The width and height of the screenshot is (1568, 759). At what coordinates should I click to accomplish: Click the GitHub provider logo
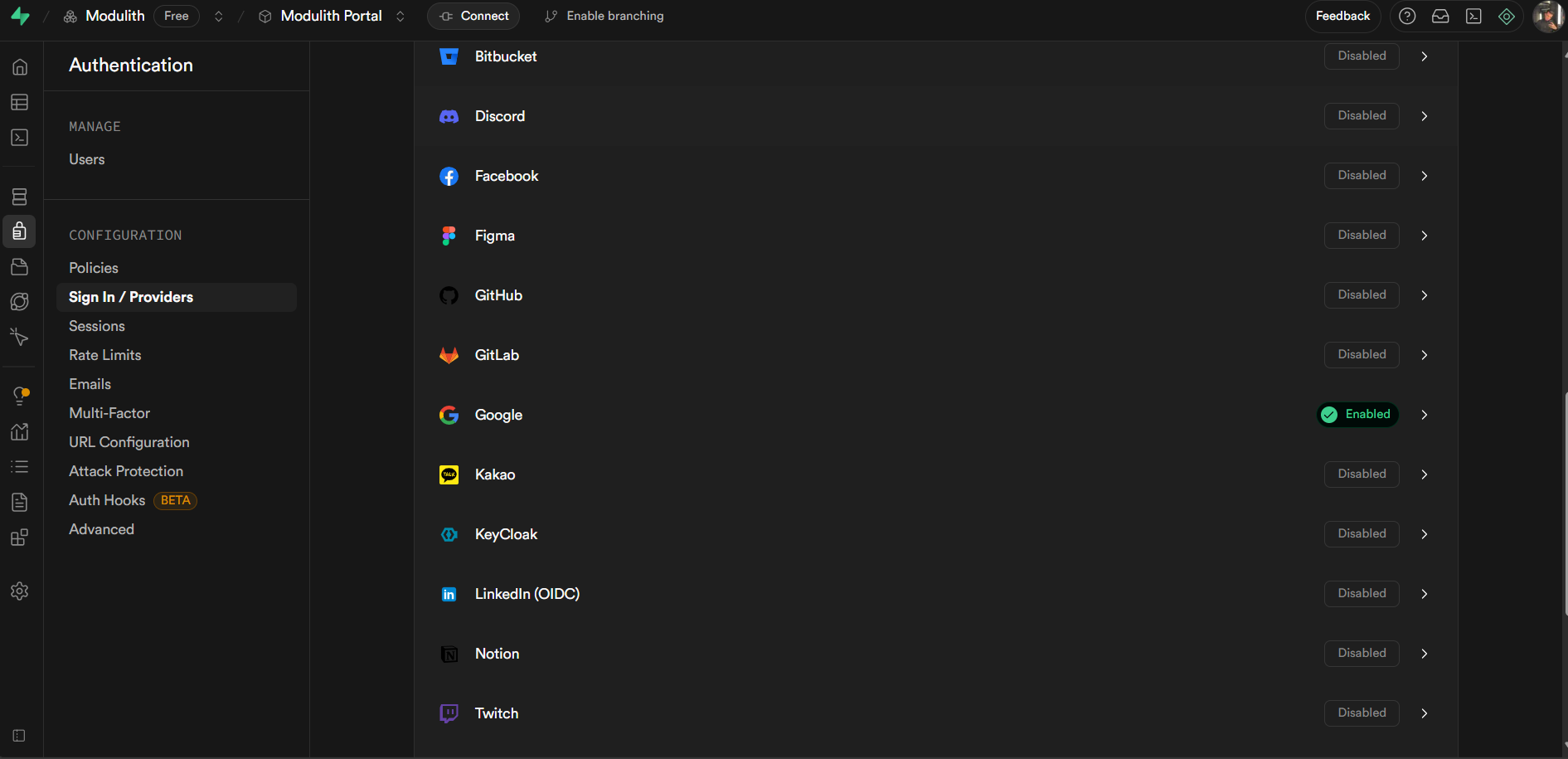point(449,295)
